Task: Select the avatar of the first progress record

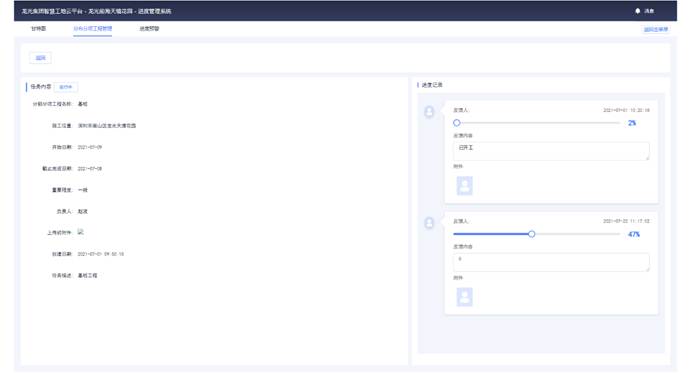Action: click(429, 112)
